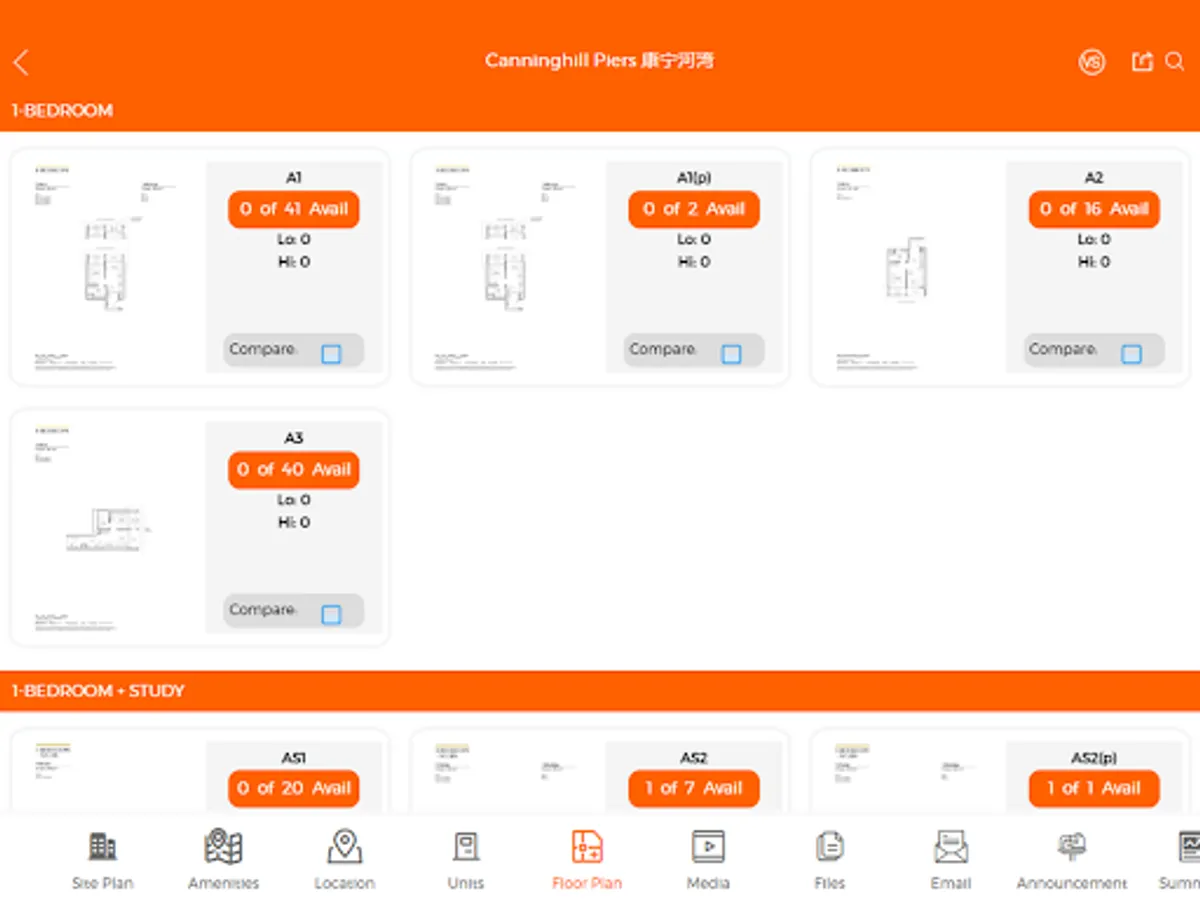Tap the share icon in header

(x=1142, y=62)
